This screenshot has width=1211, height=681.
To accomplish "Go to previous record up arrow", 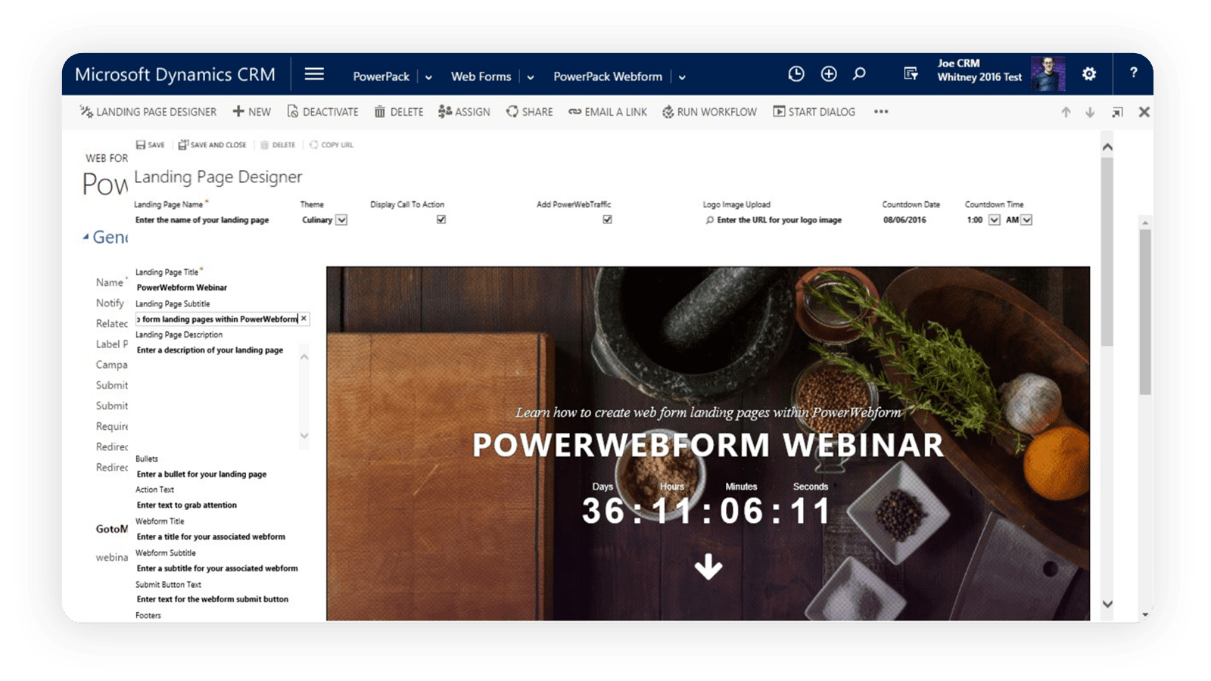I will coord(1066,113).
